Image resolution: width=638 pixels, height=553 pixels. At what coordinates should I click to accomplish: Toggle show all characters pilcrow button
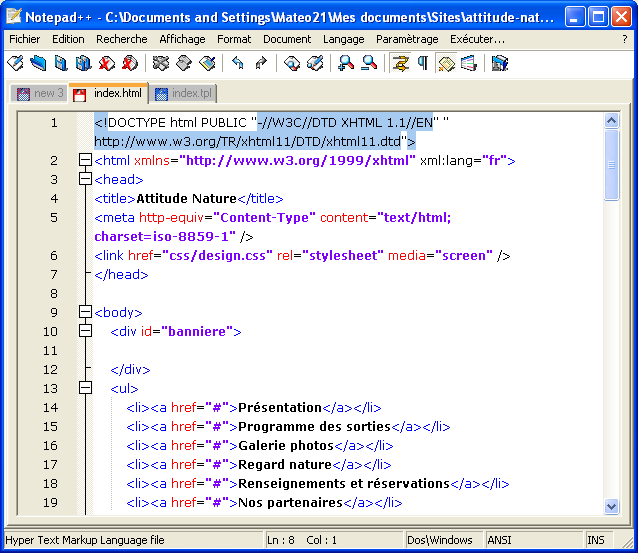423,63
